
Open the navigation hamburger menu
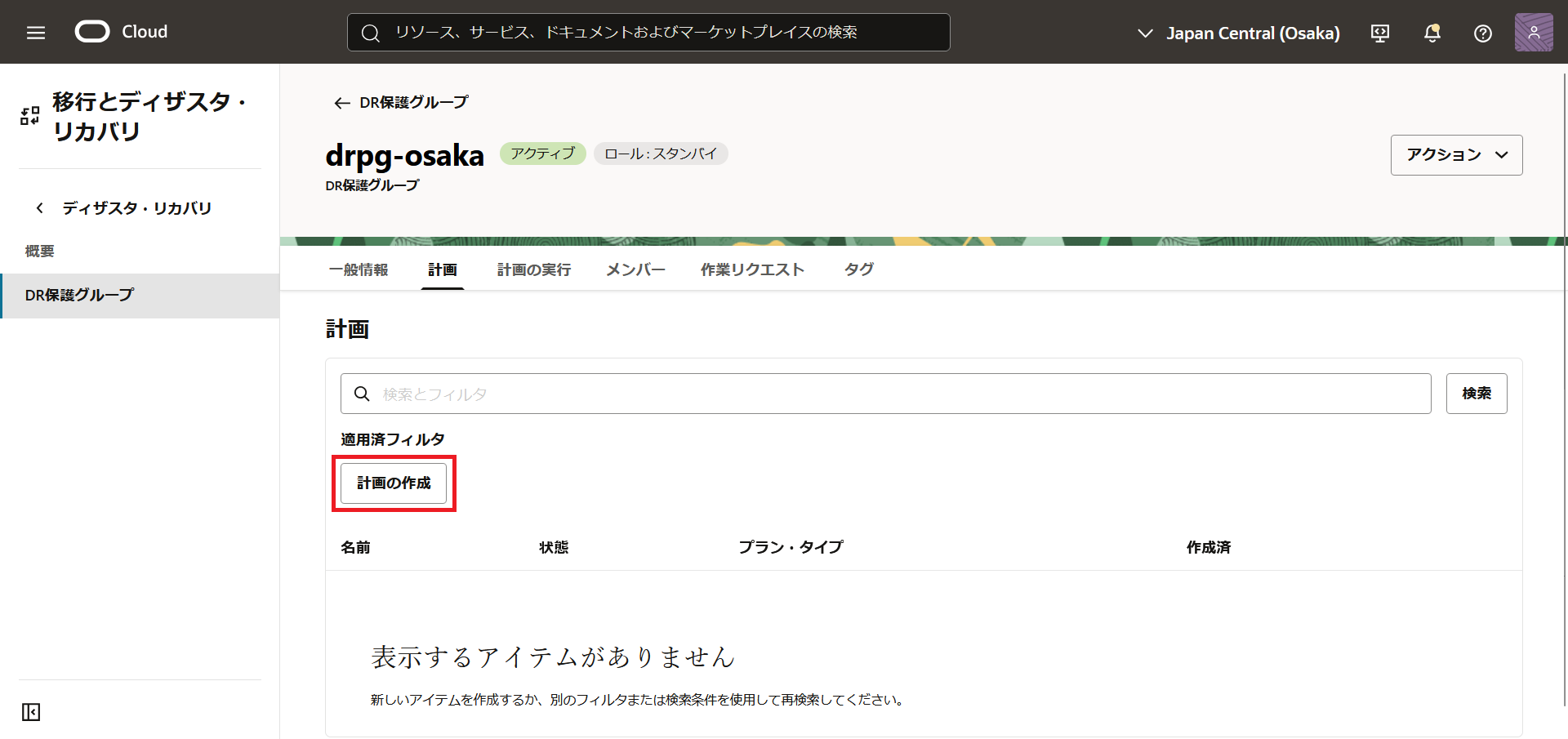pyautogui.click(x=34, y=32)
